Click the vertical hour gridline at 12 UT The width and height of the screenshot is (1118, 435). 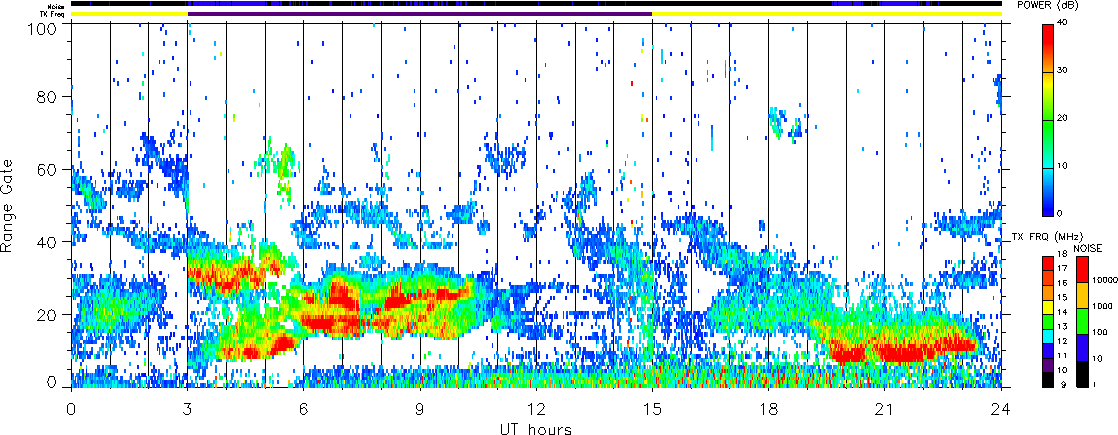[x=536, y=205]
